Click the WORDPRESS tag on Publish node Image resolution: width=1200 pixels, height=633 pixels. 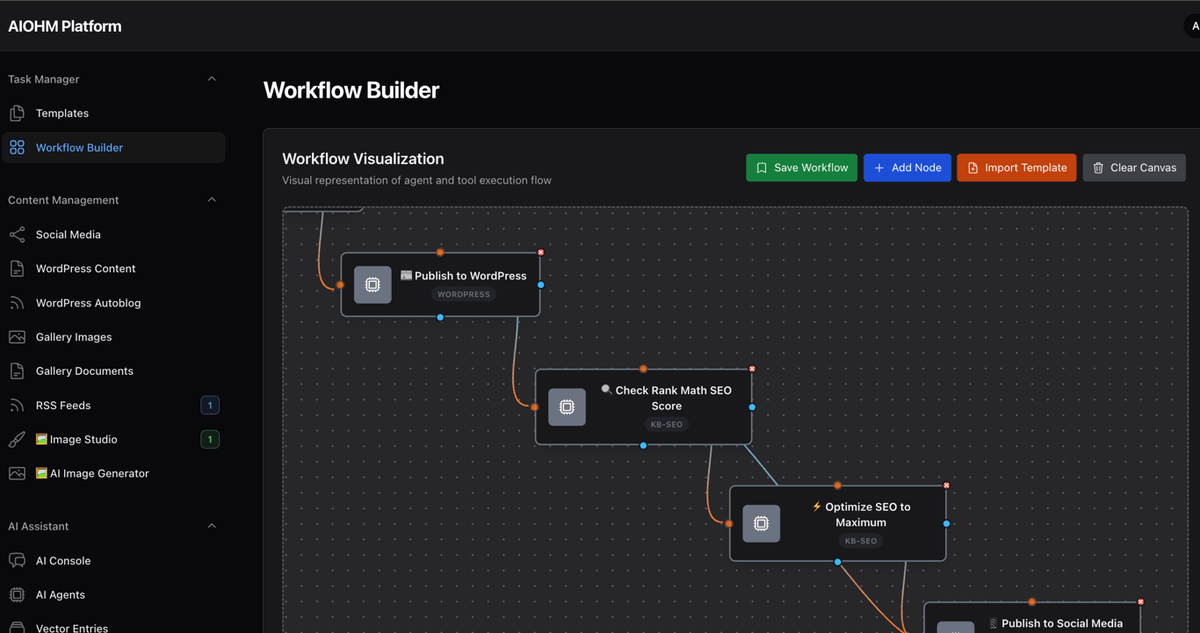[x=463, y=295]
